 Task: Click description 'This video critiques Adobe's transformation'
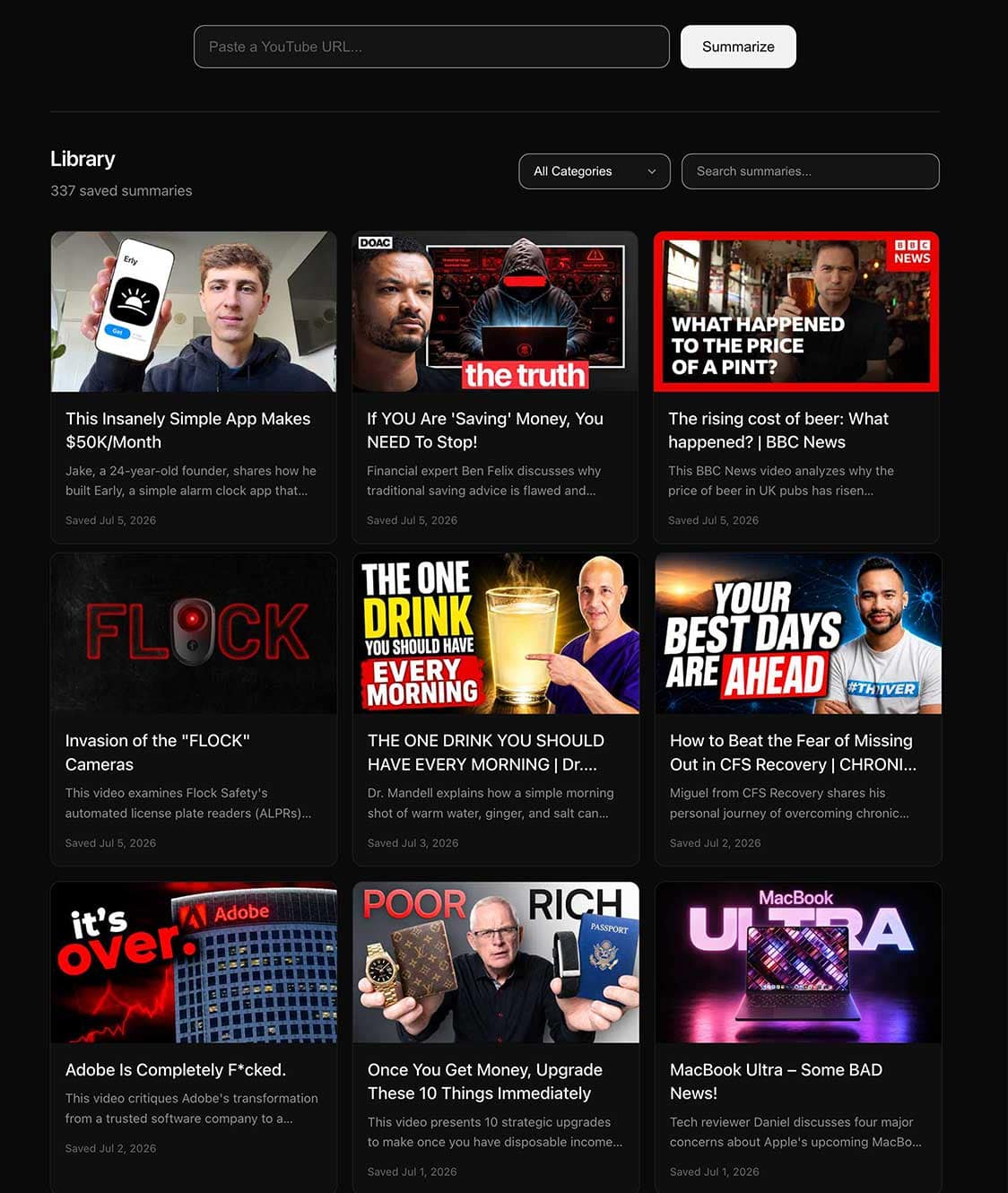pyautogui.click(x=192, y=1109)
